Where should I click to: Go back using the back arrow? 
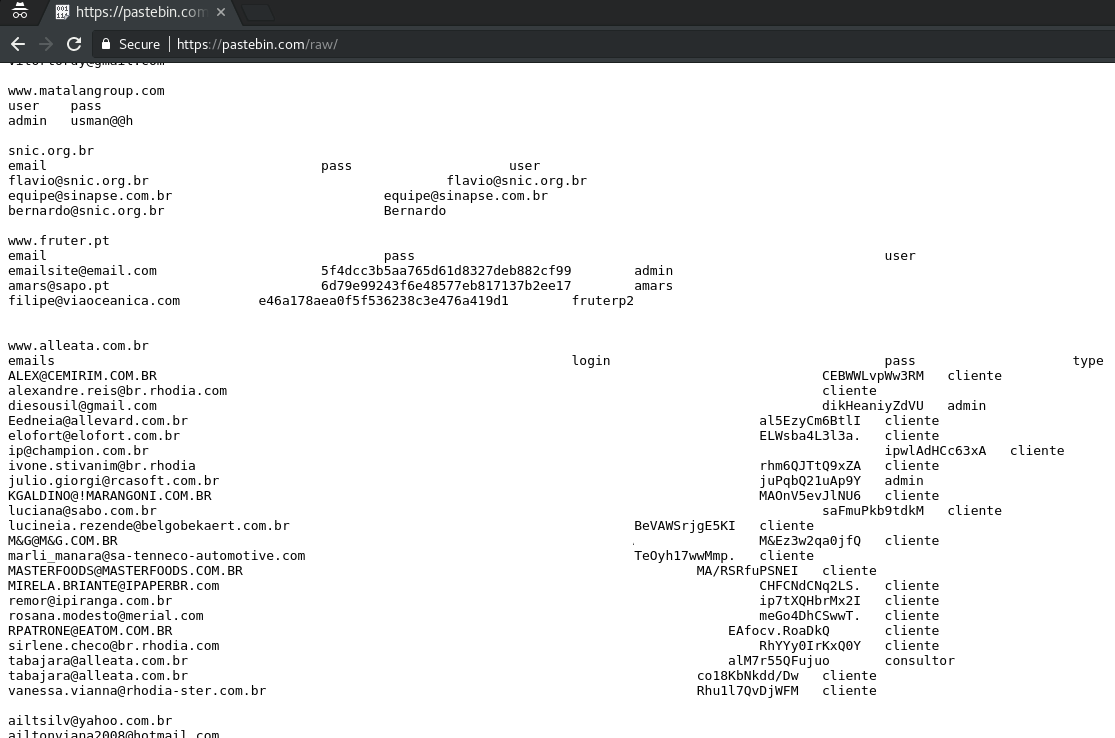[x=18, y=44]
